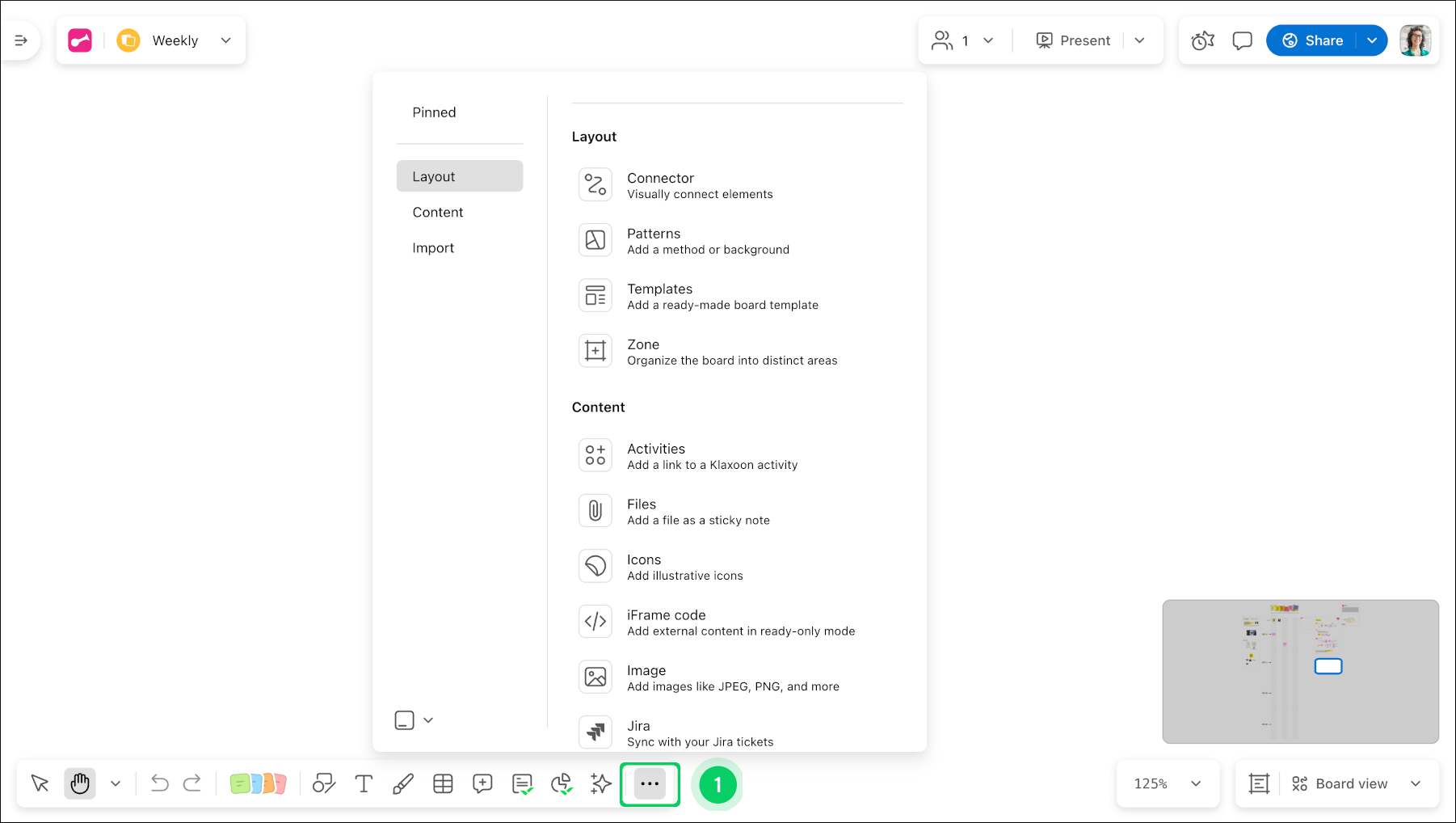Switch to the Content category
Screen dimensions: 1456x823
pyautogui.click(x=438, y=212)
